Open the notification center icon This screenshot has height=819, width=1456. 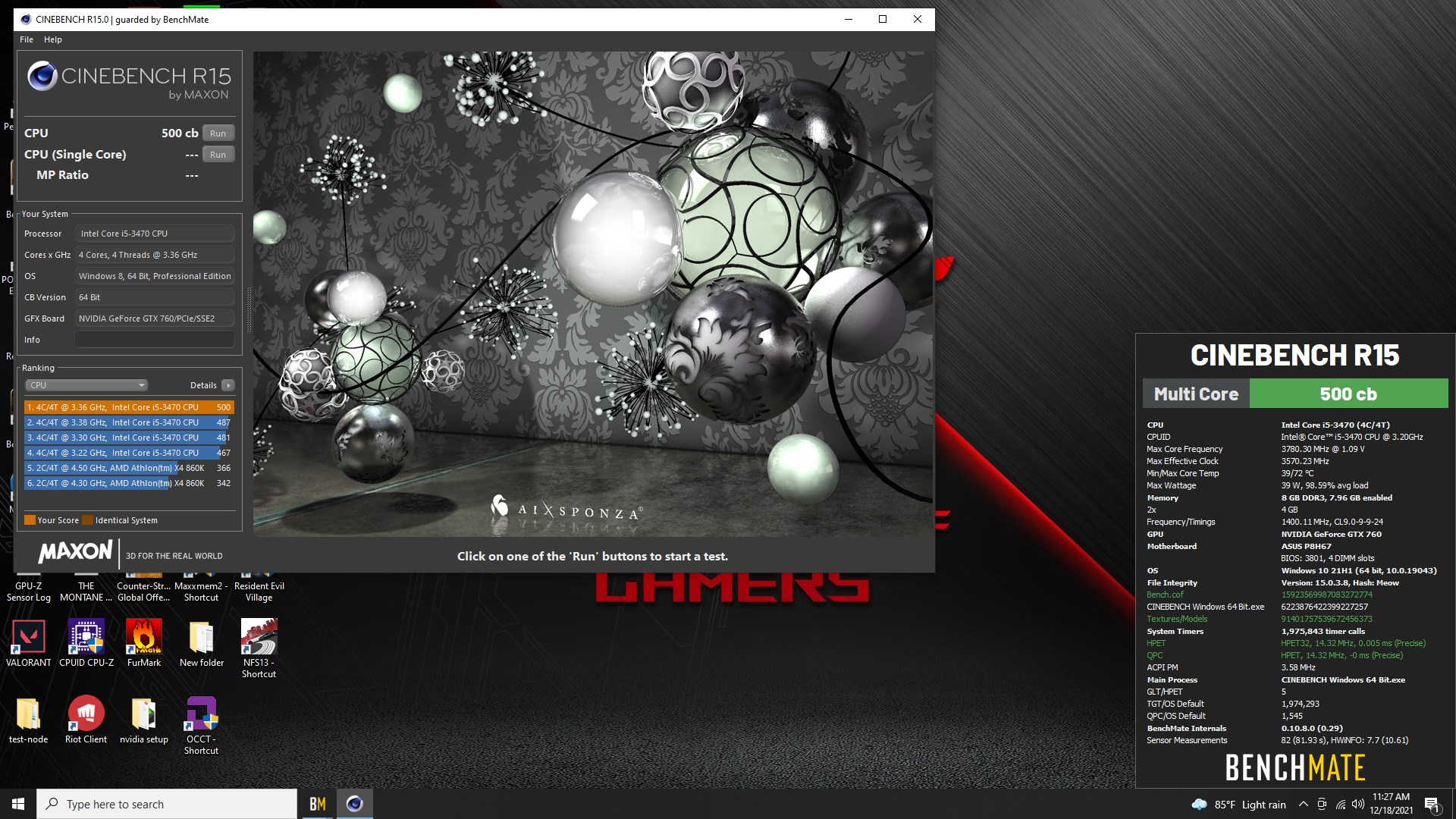click(x=1432, y=805)
